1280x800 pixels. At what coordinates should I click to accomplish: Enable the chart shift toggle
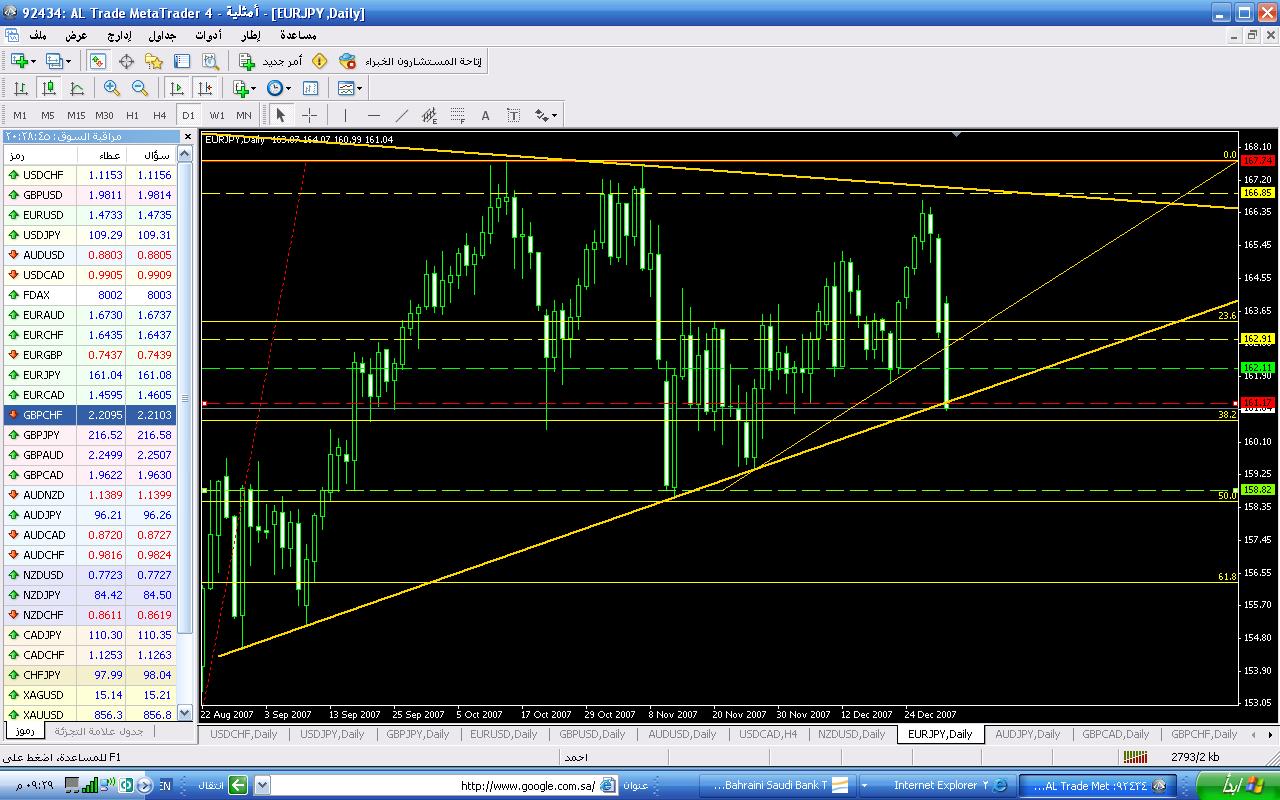coord(205,88)
